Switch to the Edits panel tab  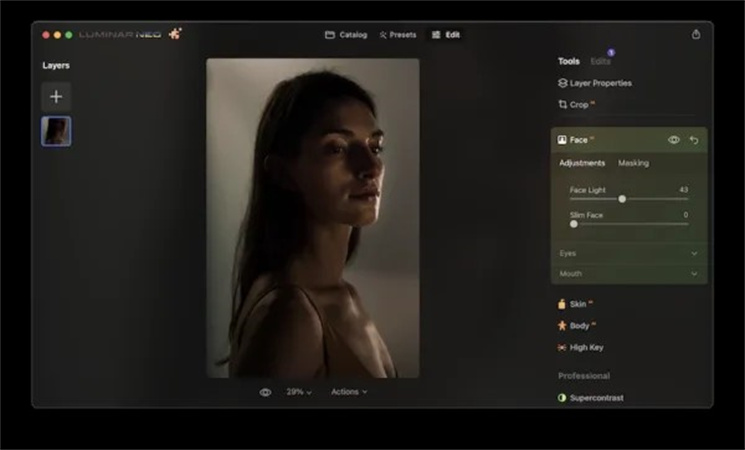tap(601, 61)
